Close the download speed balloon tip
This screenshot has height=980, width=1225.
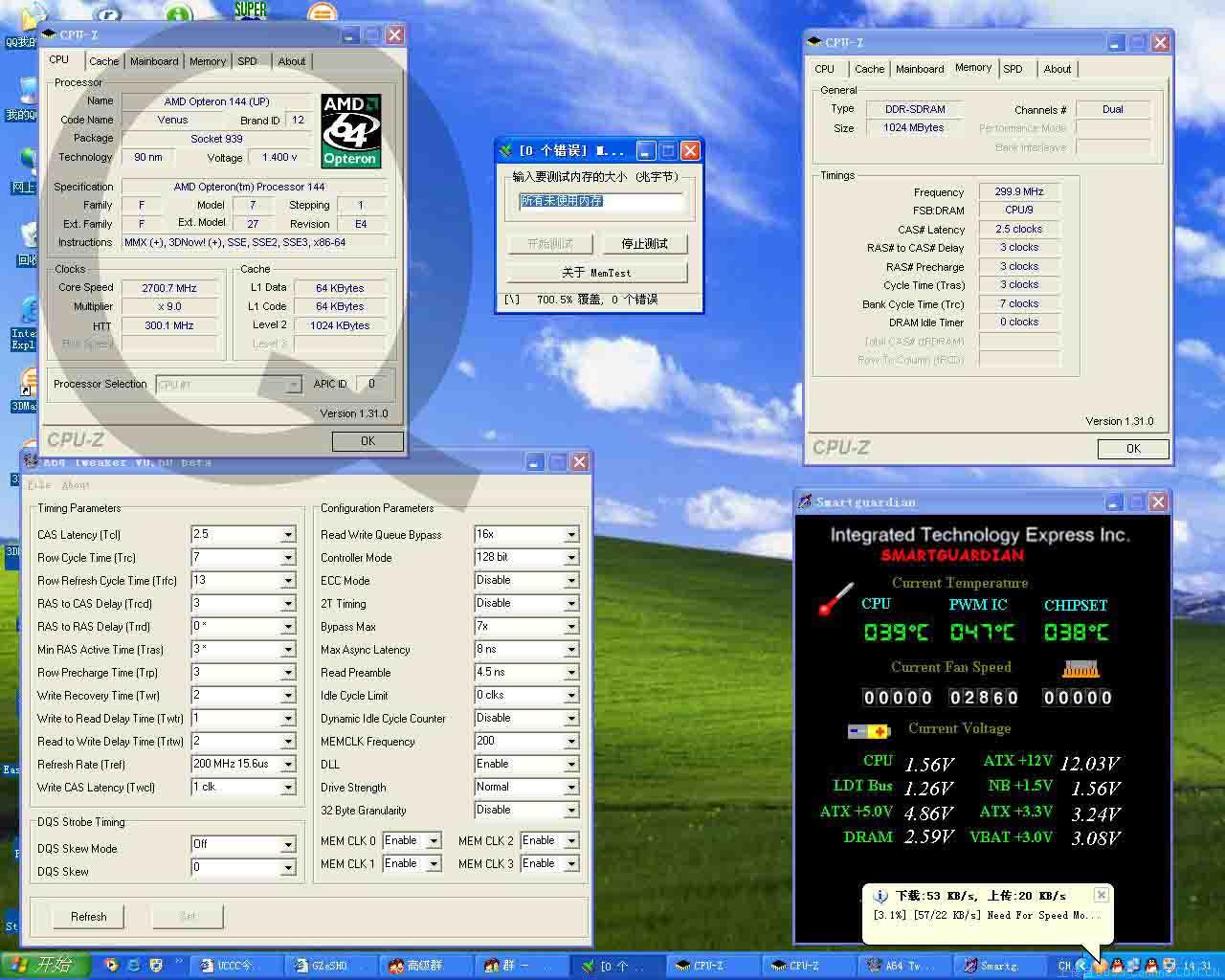pyautogui.click(x=1101, y=895)
